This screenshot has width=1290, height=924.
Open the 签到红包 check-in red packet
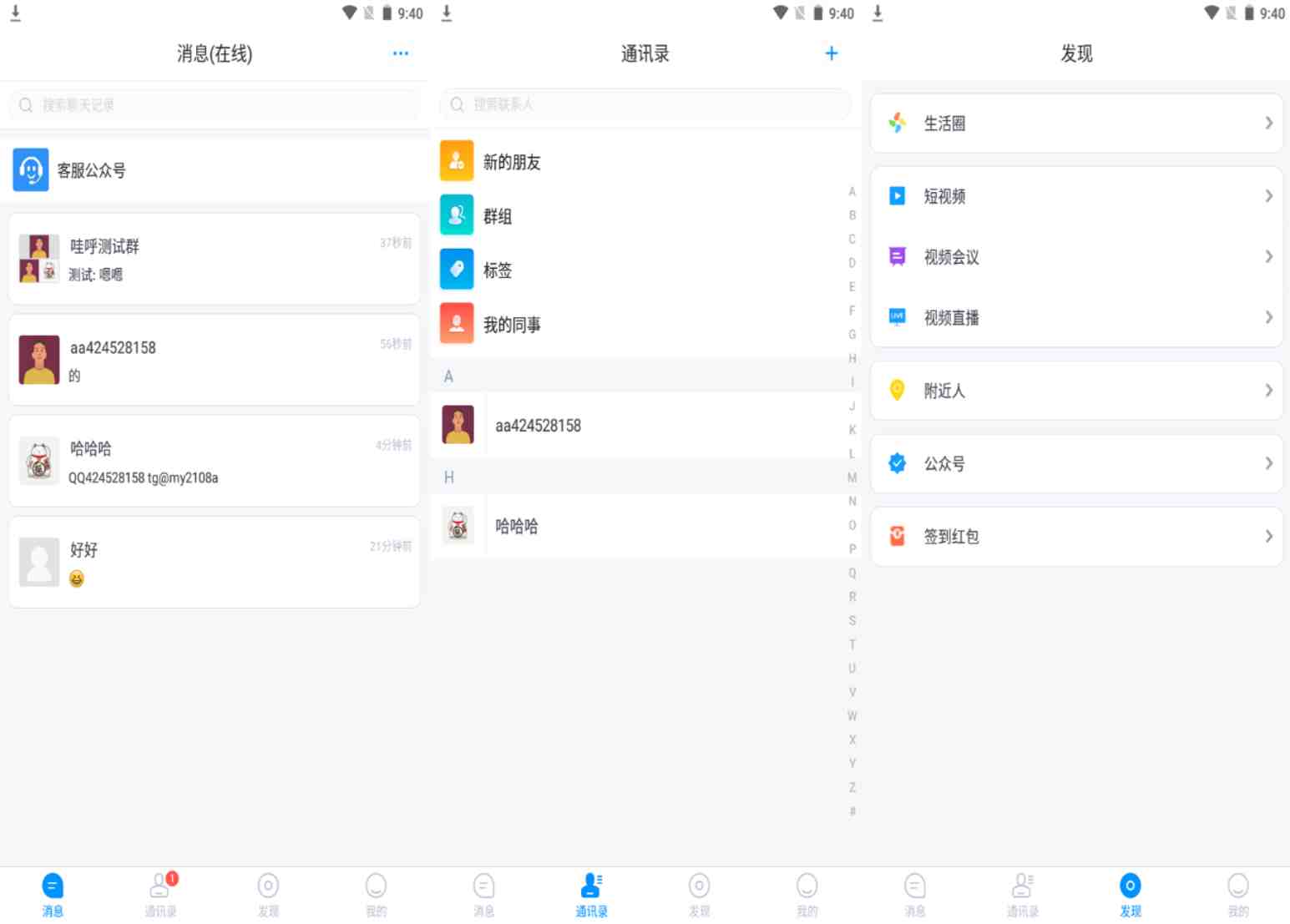click(1075, 536)
